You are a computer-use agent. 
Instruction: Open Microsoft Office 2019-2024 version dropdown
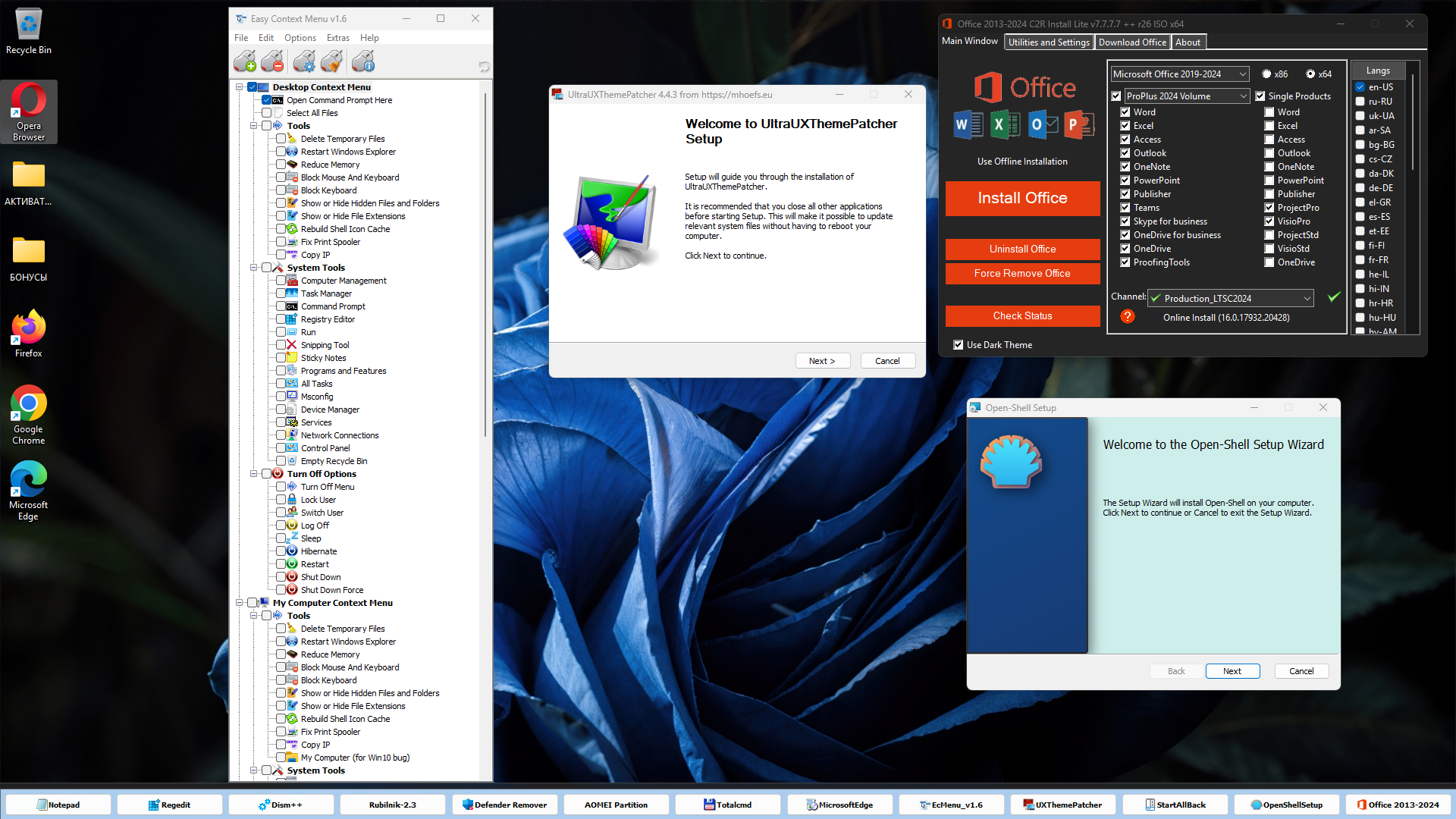[x=1180, y=74]
